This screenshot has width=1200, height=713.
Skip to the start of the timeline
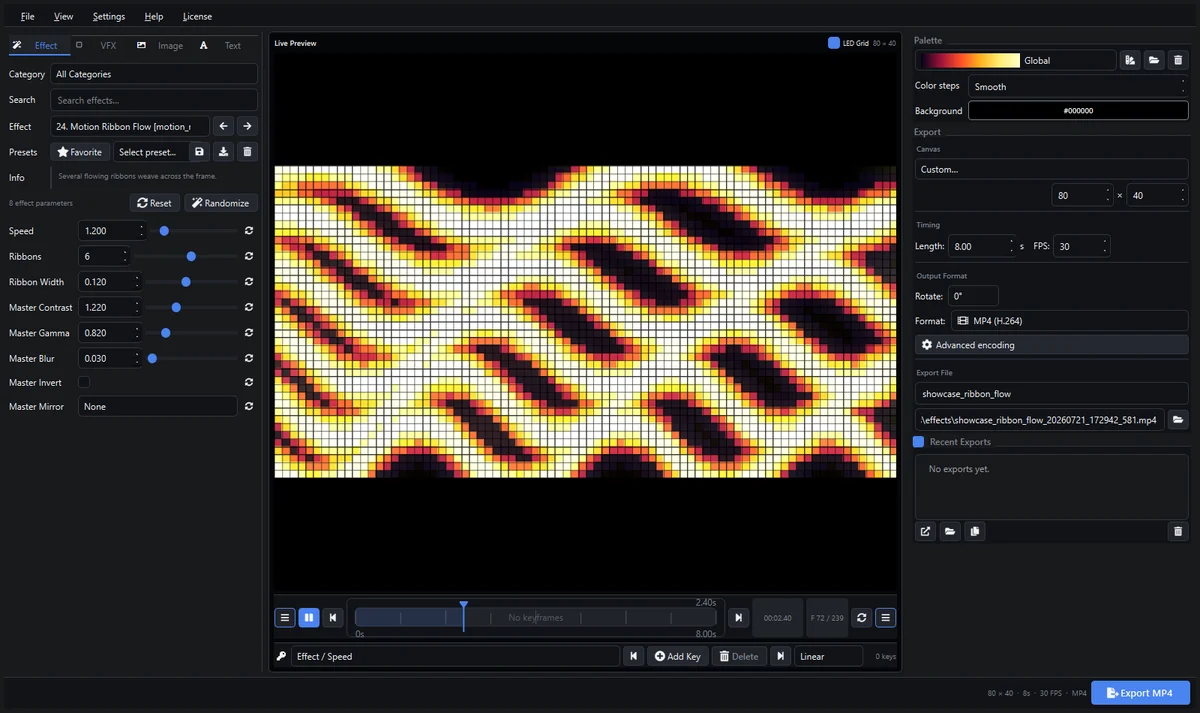coord(334,618)
